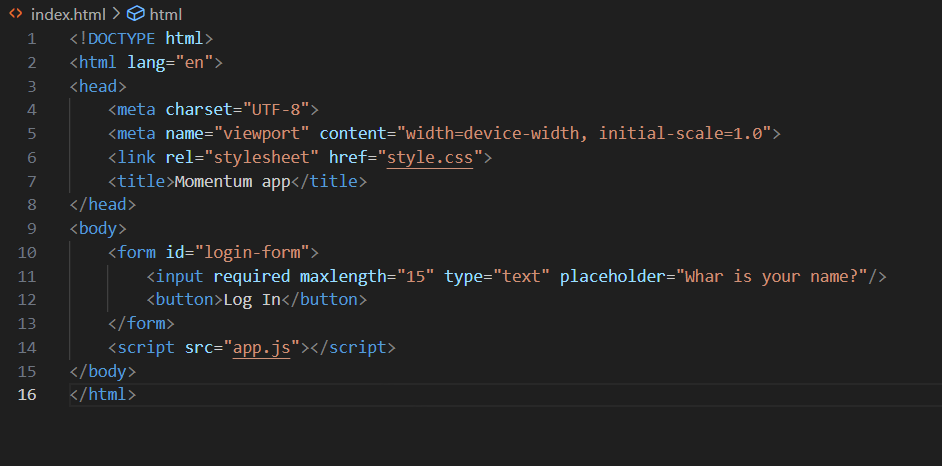The image size is (942, 466).
Task: Expand the breadcrumb chevron after index.html
Action: tap(116, 13)
